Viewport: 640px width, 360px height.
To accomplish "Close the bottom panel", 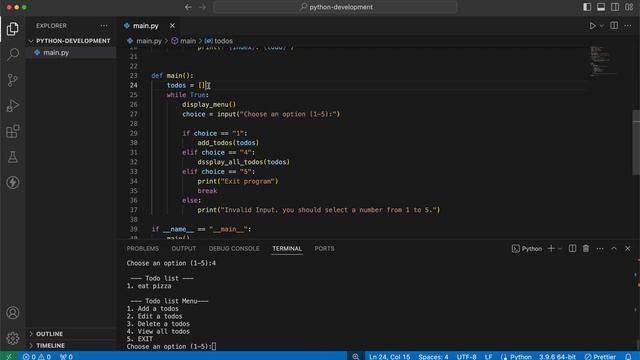I will click(x=627, y=249).
